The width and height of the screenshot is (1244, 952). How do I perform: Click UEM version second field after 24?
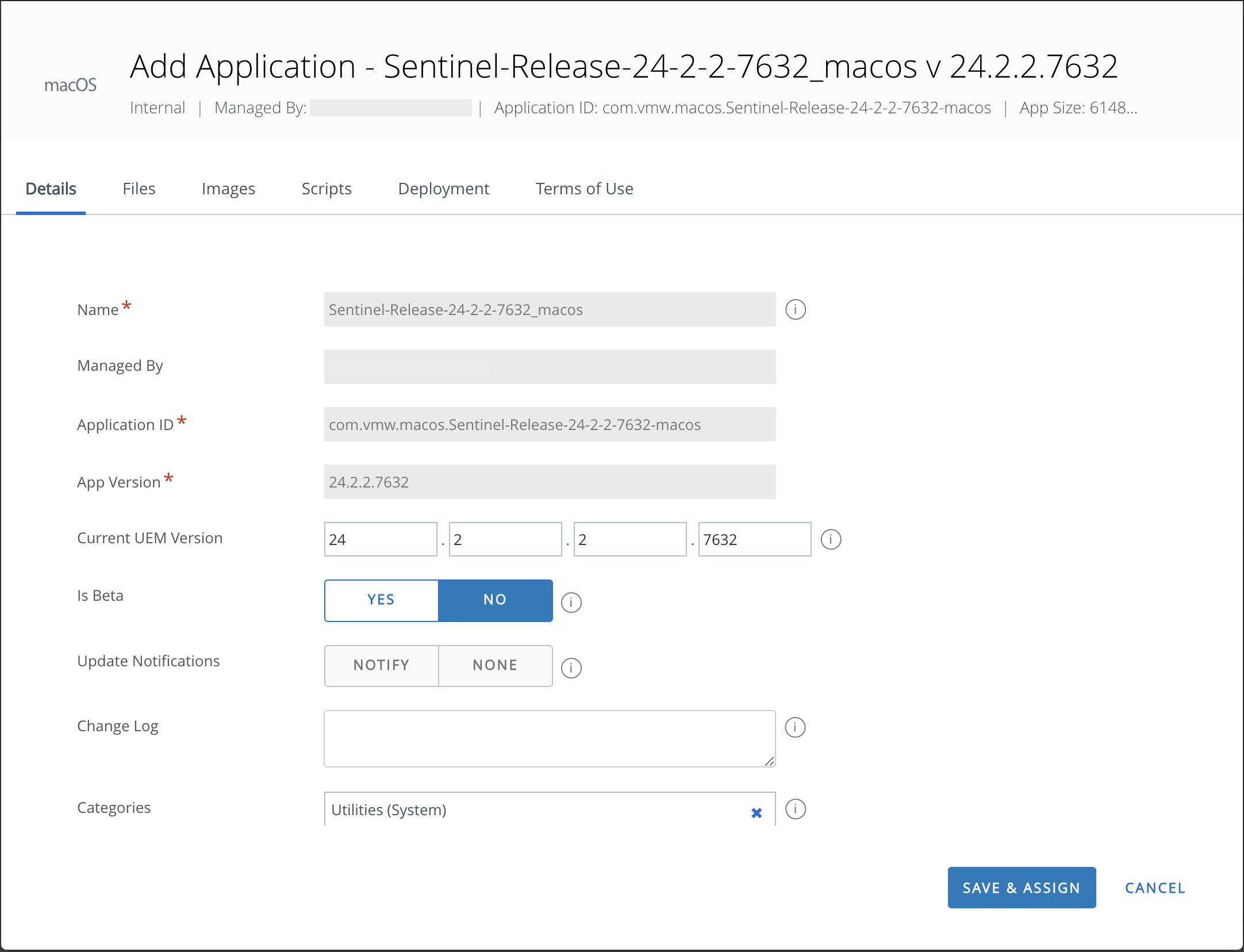(505, 539)
